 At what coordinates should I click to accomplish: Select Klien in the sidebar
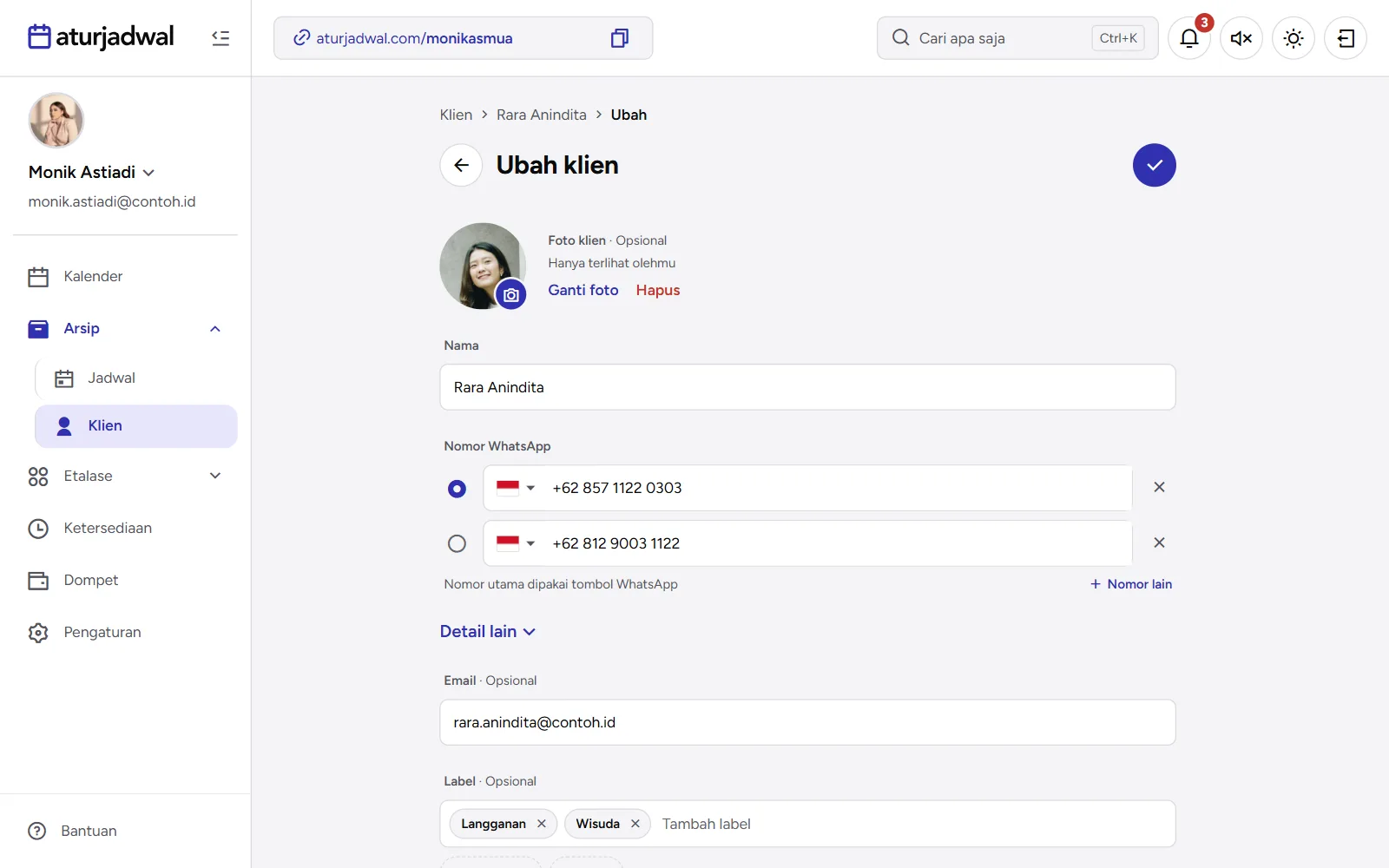136,426
